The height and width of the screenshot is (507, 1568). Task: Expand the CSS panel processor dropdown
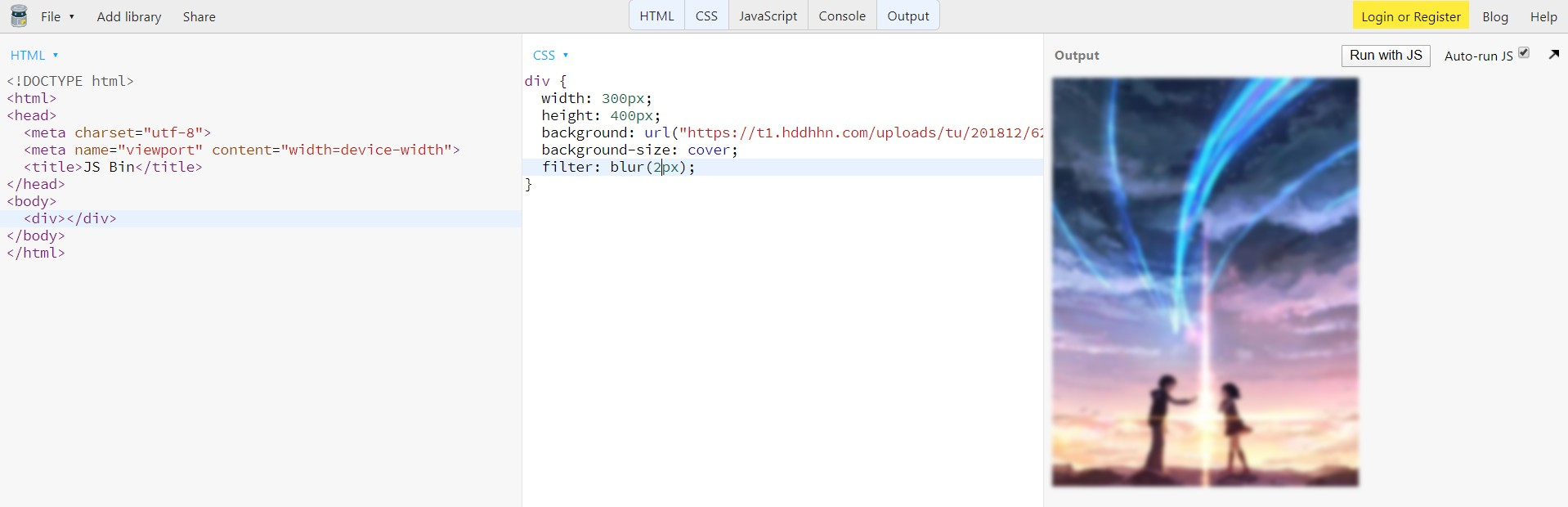click(550, 55)
